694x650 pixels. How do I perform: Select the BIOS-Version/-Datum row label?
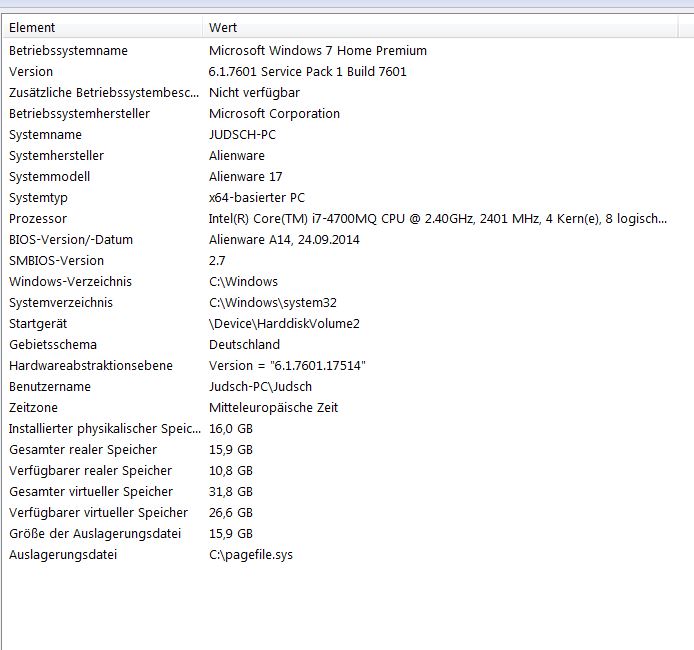pos(71,239)
